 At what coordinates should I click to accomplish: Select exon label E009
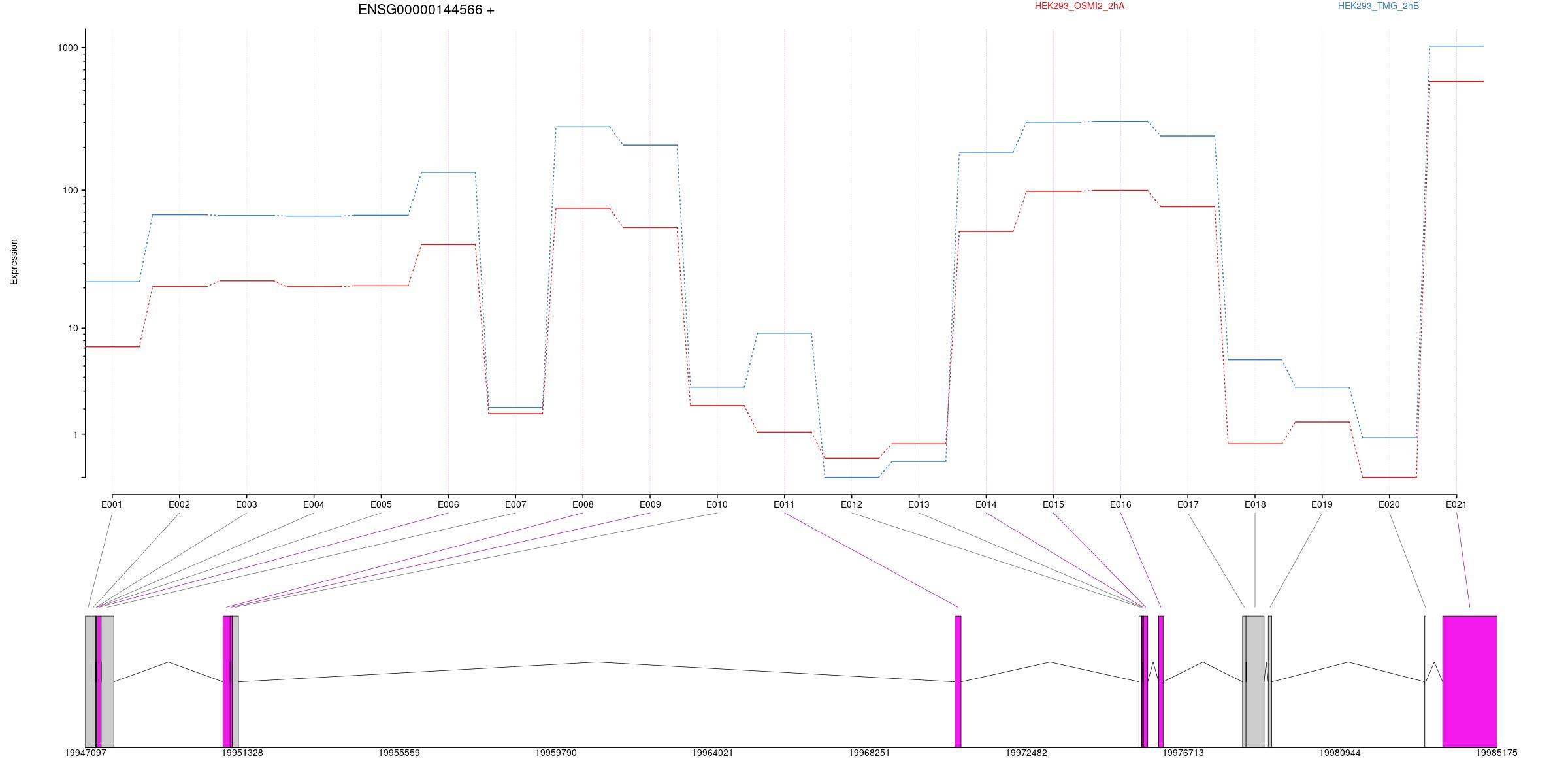pos(650,504)
